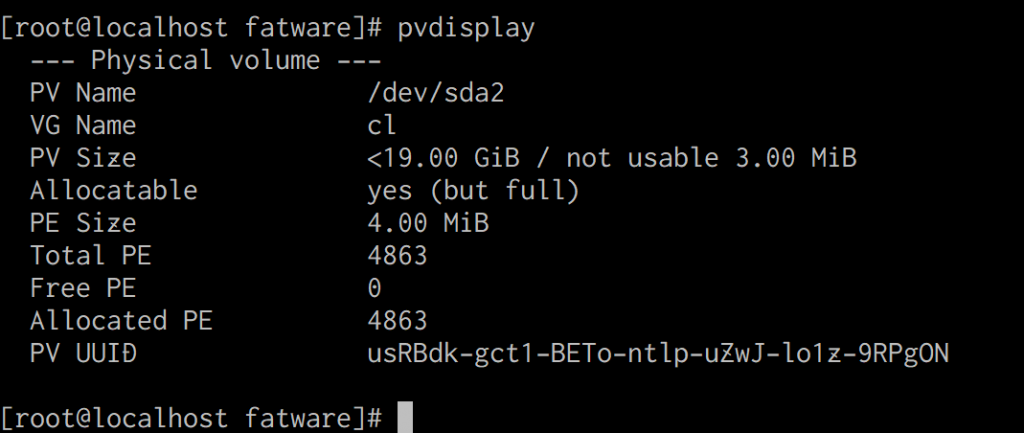
Task: Click the PV Size label
Action: [83, 158]
